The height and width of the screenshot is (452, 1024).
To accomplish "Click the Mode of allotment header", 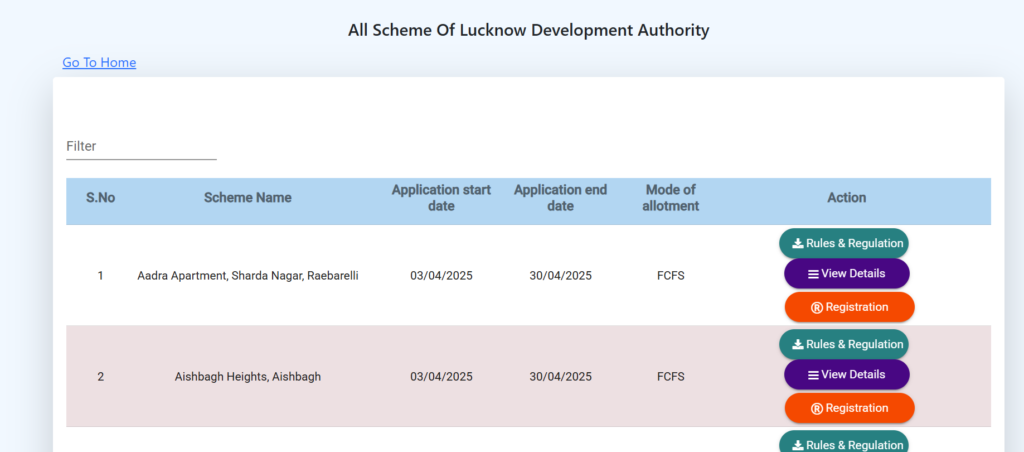I will pyautogui.click(x=671, y=198).
